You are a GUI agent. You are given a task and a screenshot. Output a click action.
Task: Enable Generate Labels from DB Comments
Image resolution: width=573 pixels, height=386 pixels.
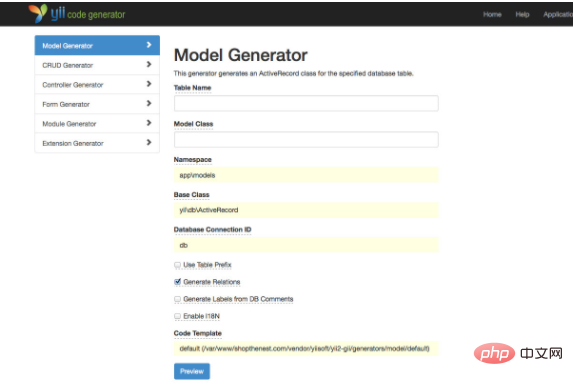point(178,299)
